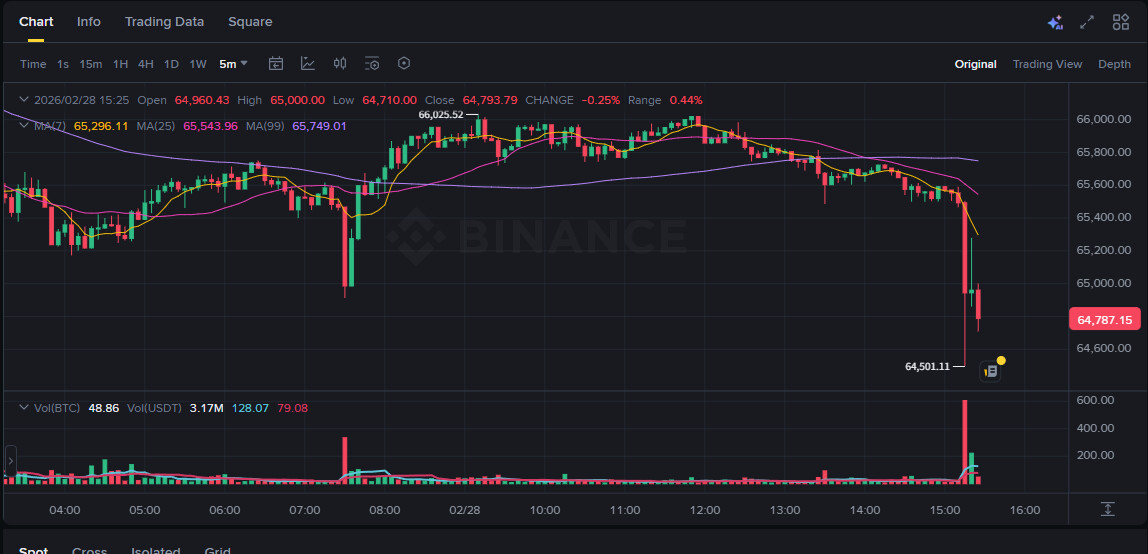Open the Trading Data tab
Screen dimensions: 1148x554
[x=164, y=22]
